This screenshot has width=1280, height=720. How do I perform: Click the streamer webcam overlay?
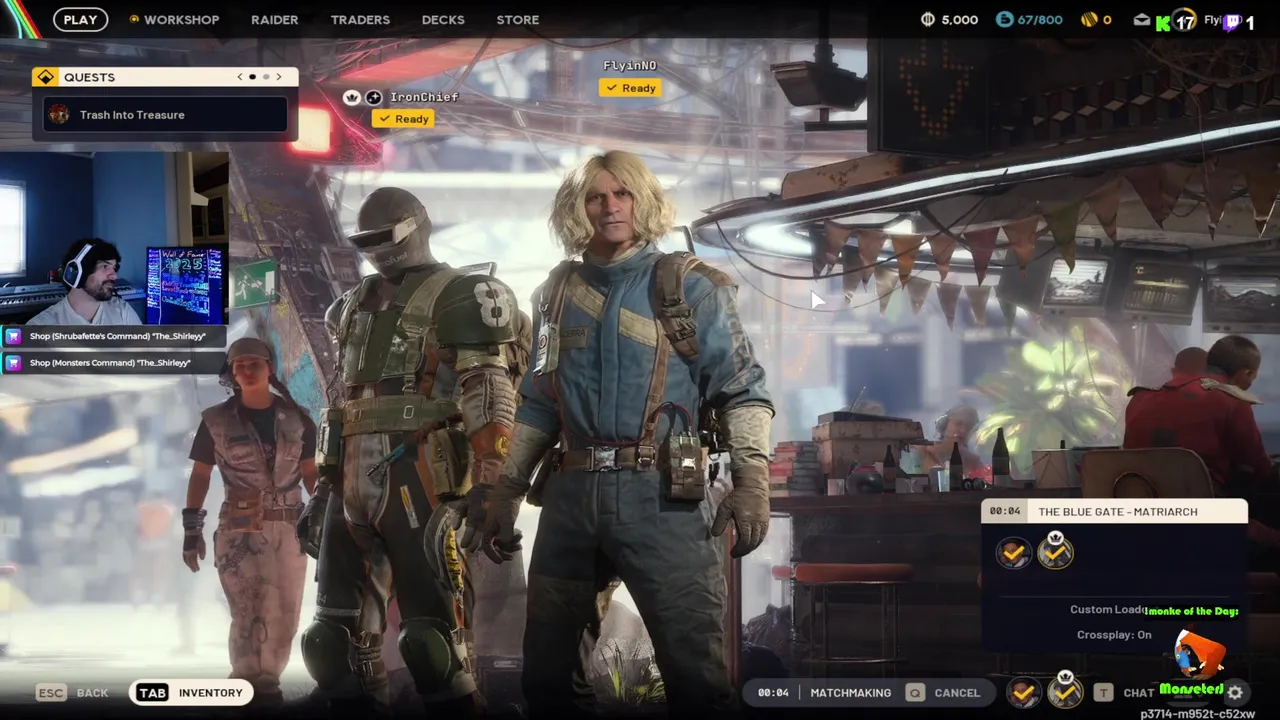114,239
